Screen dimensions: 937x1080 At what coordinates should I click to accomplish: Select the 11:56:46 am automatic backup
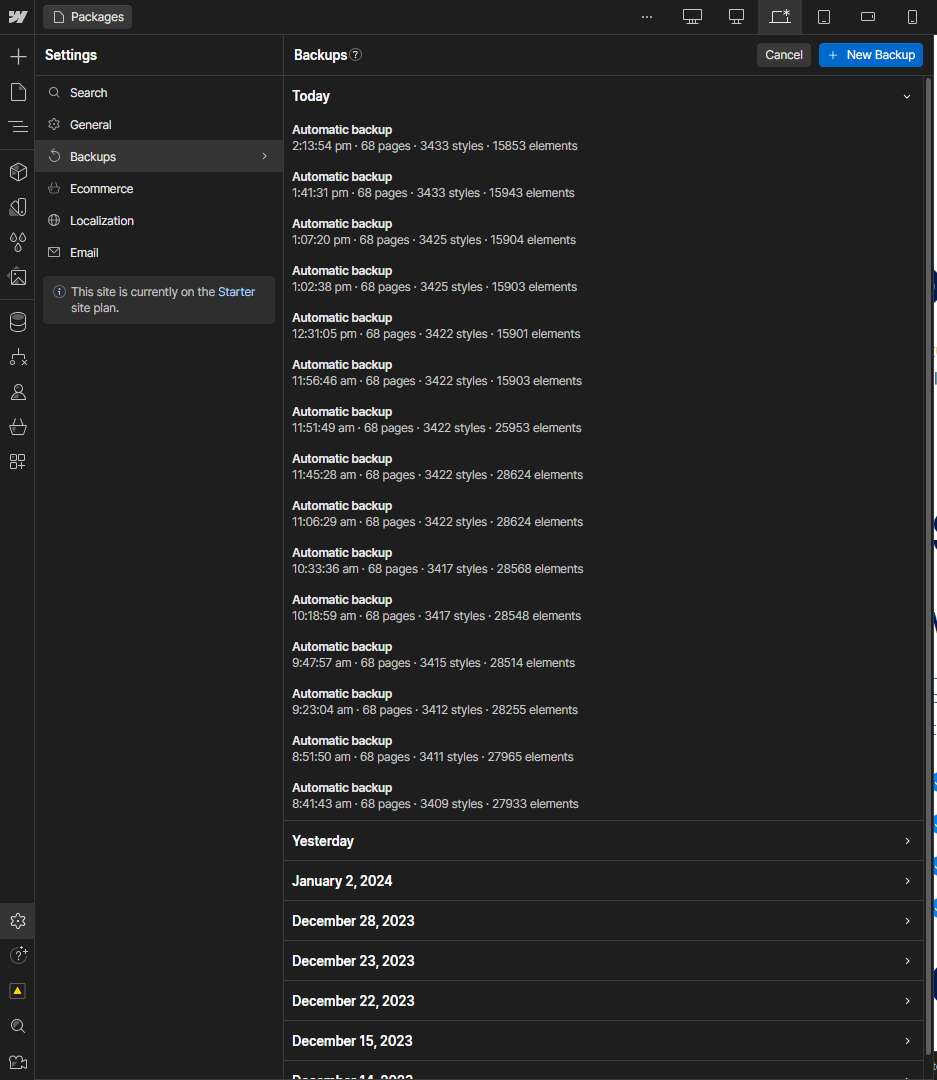click(x=604, y=373)
